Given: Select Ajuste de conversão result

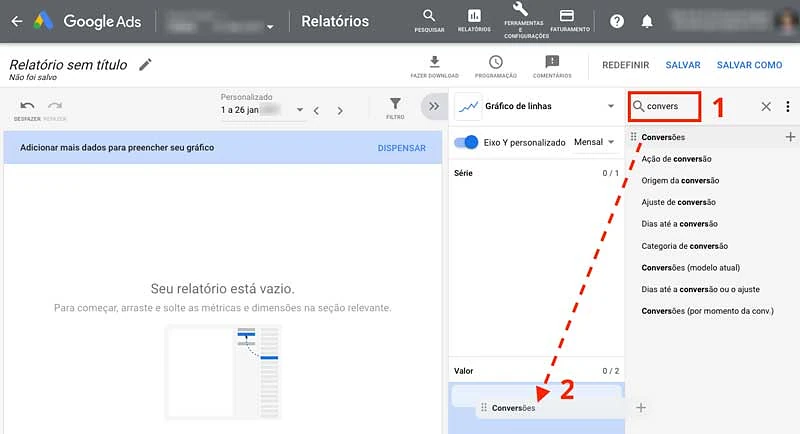Looking at the screenshot, I should pos(679,202).
